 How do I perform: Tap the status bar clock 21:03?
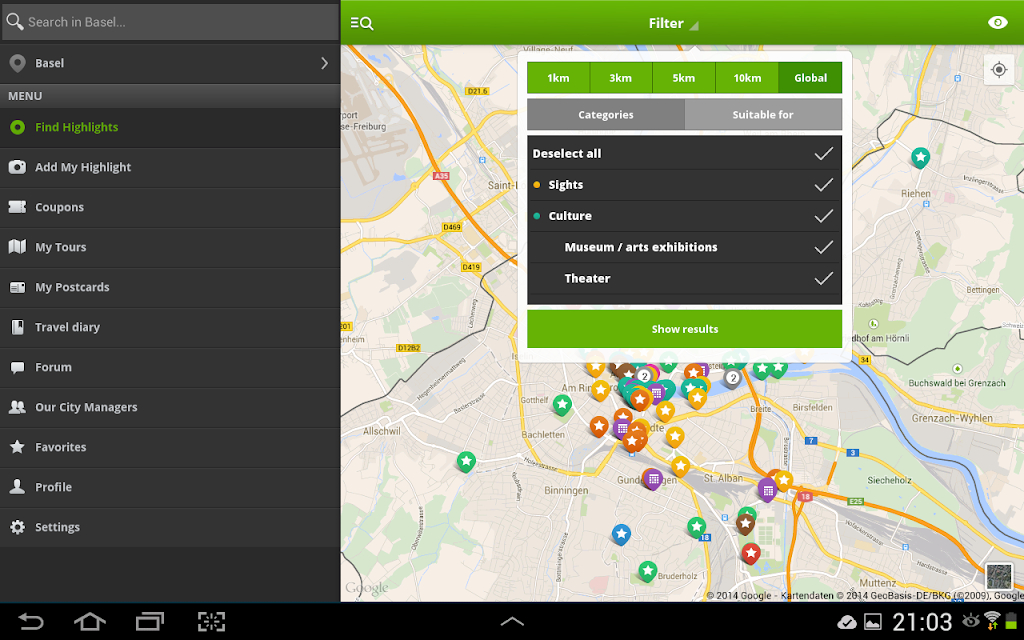tap(921, 621)
